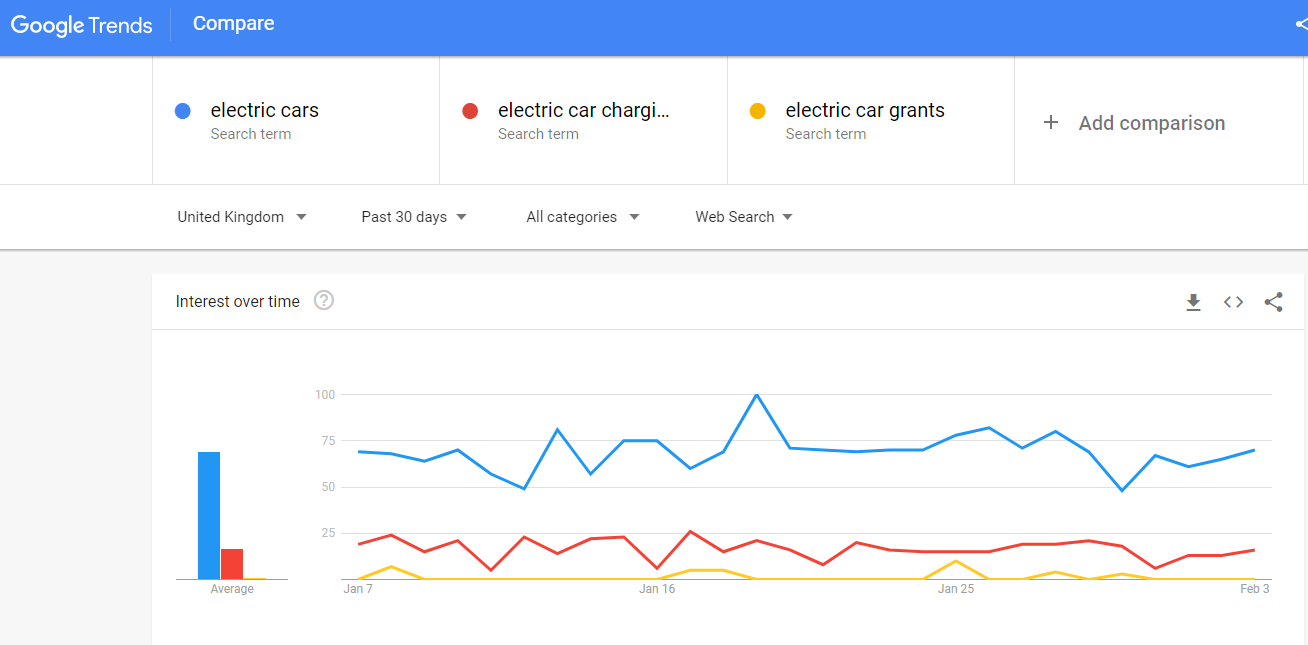Click the blue dot for electric cars
This screenshot has width=1308, height=645.
[x=182, y=111]
